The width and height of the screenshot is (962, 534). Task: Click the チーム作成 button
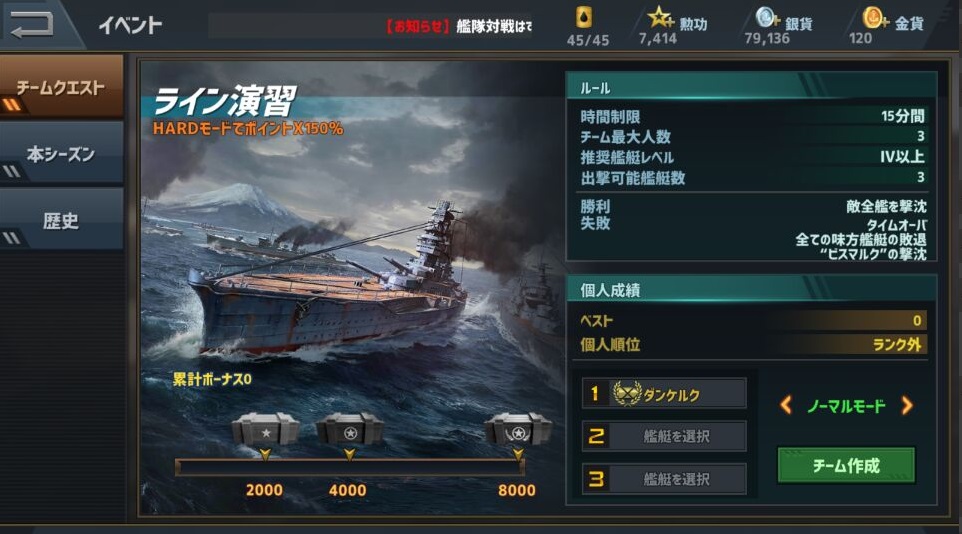(846, 465)
